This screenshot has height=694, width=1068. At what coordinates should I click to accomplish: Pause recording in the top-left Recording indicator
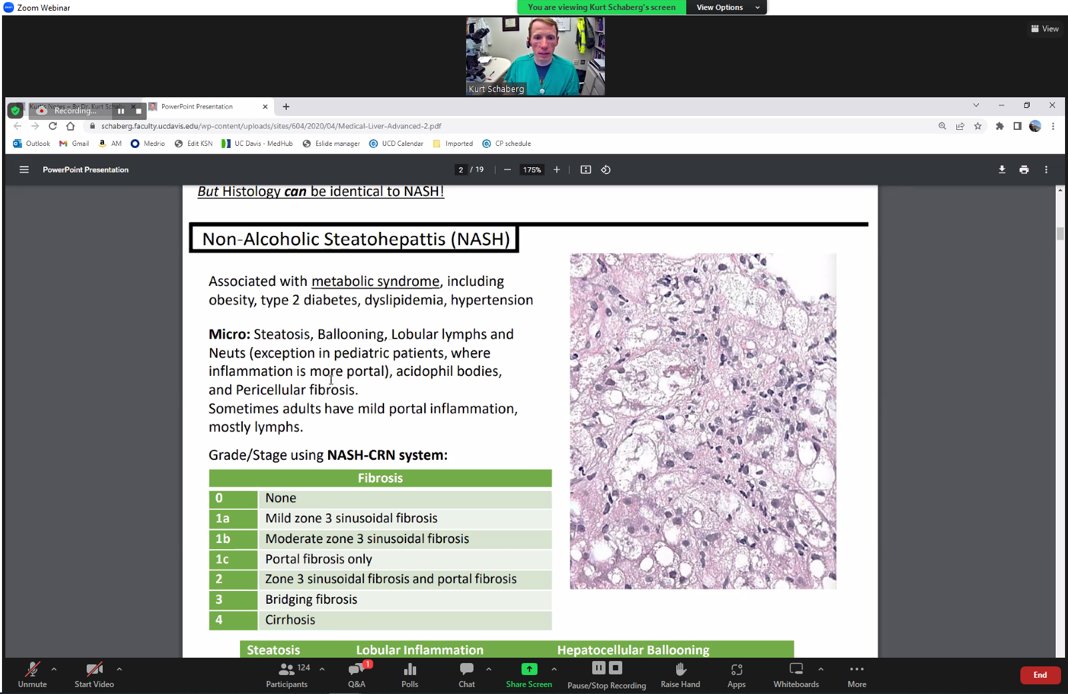pos(121,110)
